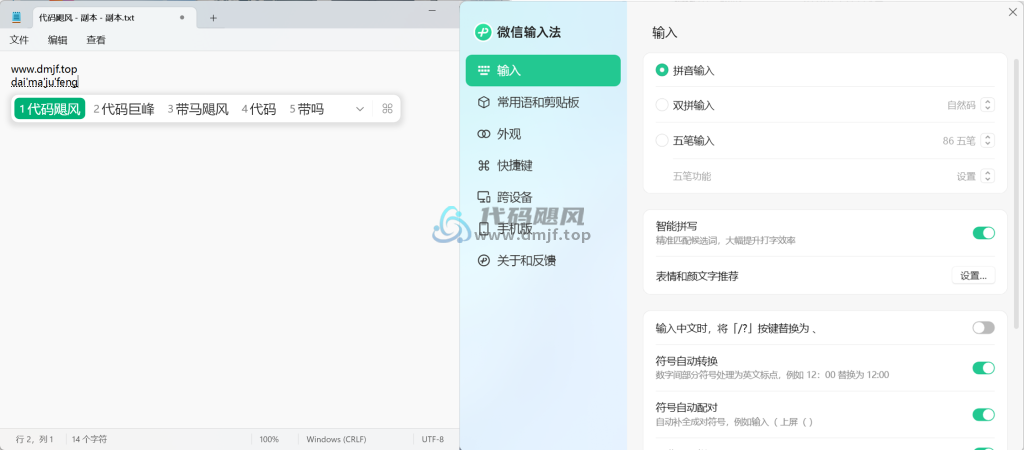Image resolution: width=1024 pixels, height=450 pixels.
Task: Toggle 符号自动转换 switch
Action: point(984,368)
